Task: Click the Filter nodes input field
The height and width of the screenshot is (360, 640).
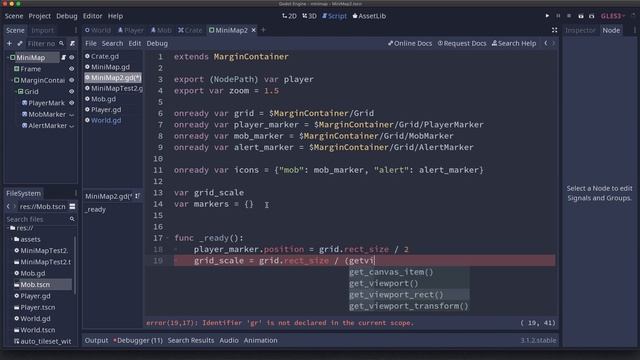Action: pos(41,43)
